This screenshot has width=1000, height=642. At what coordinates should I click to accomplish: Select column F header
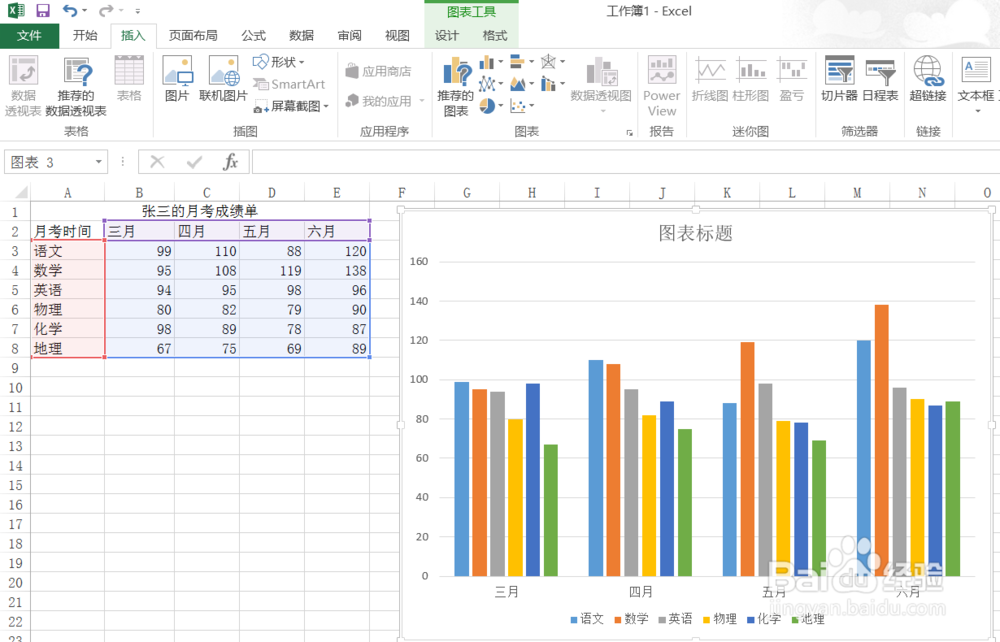coord(402,193)
